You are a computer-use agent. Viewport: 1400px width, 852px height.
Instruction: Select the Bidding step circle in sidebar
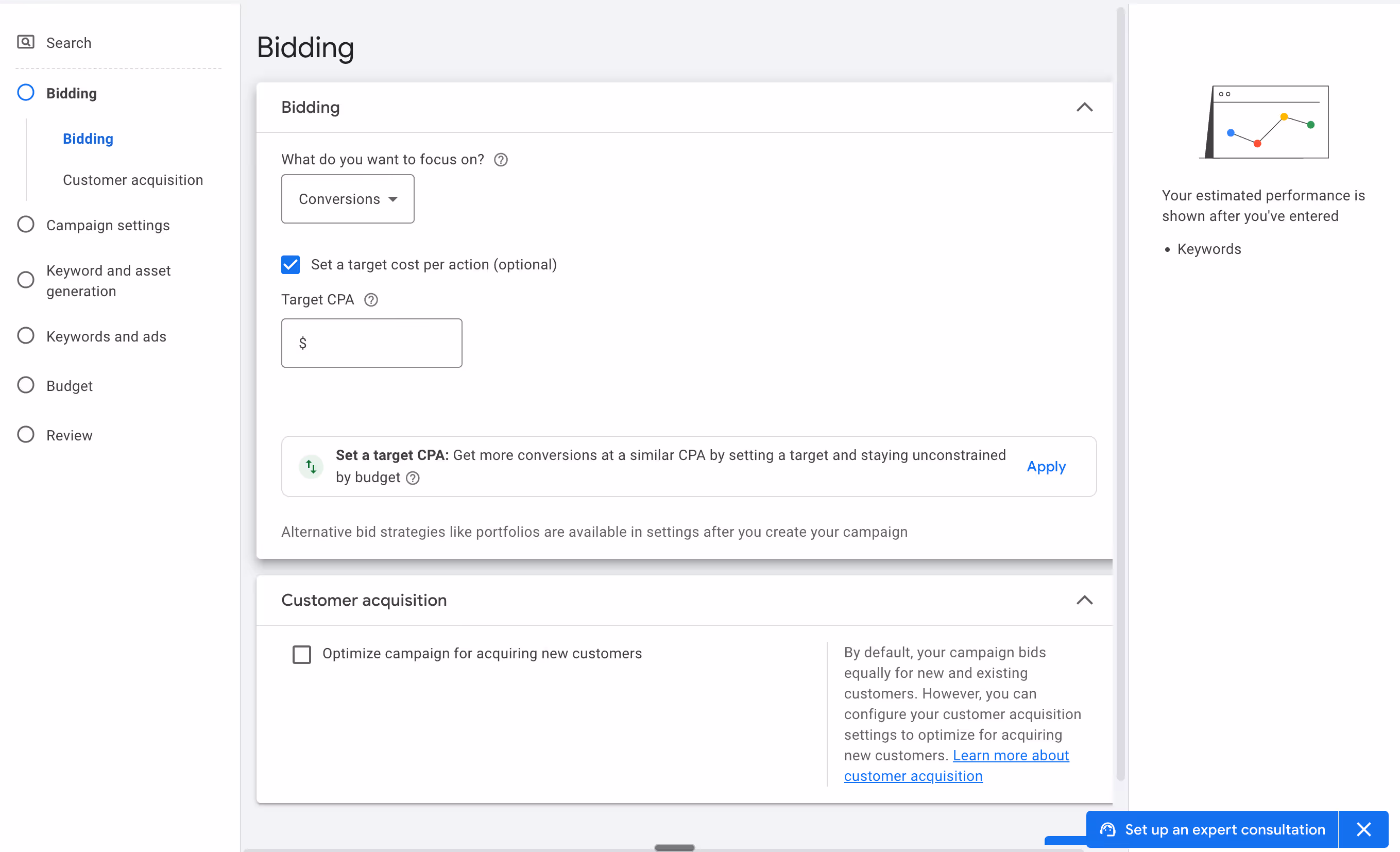coord(26,93)
